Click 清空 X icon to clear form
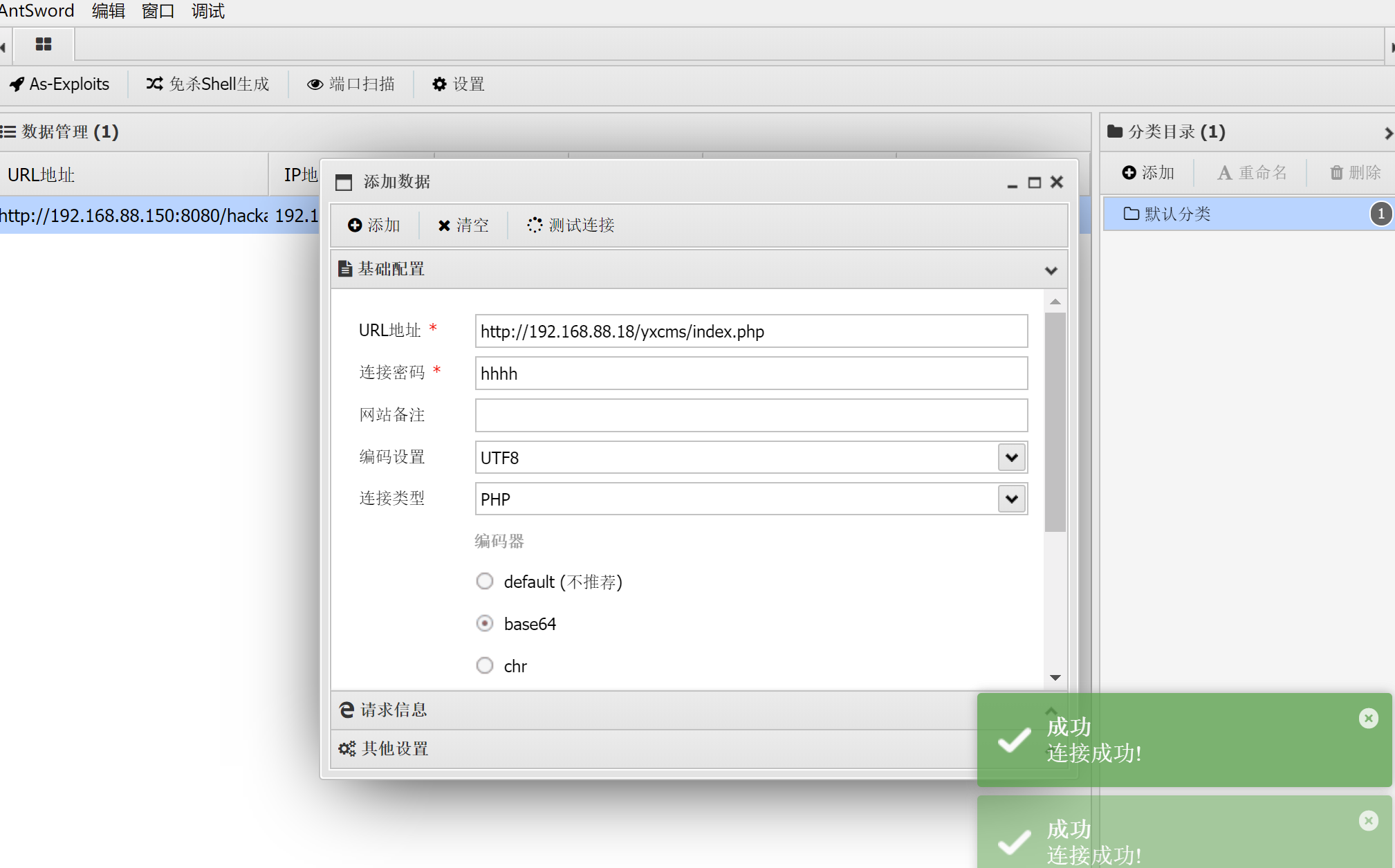 463,225
